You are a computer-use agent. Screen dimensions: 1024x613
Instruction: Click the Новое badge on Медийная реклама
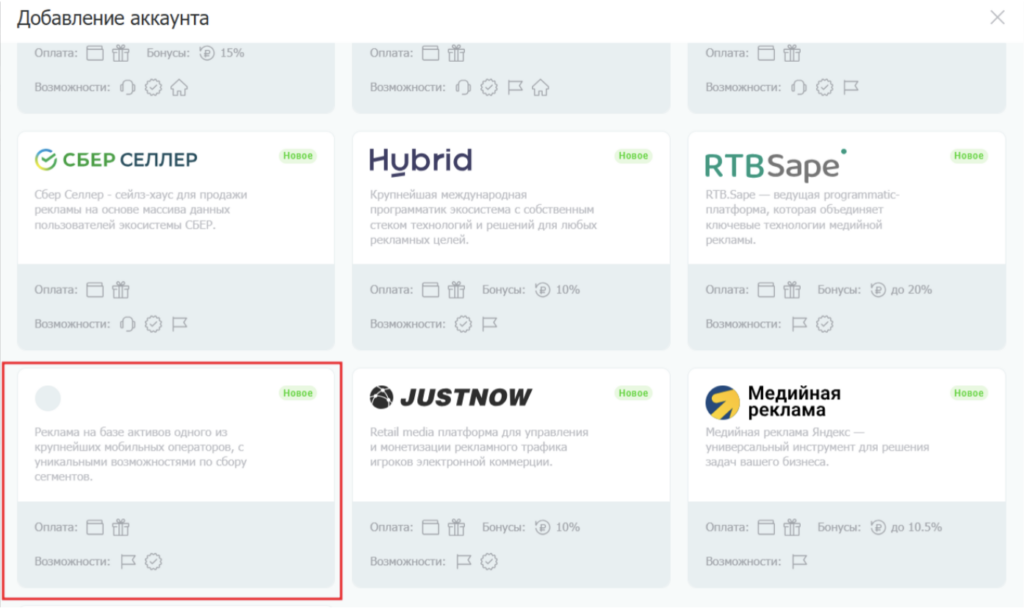(x=968, y=393)
